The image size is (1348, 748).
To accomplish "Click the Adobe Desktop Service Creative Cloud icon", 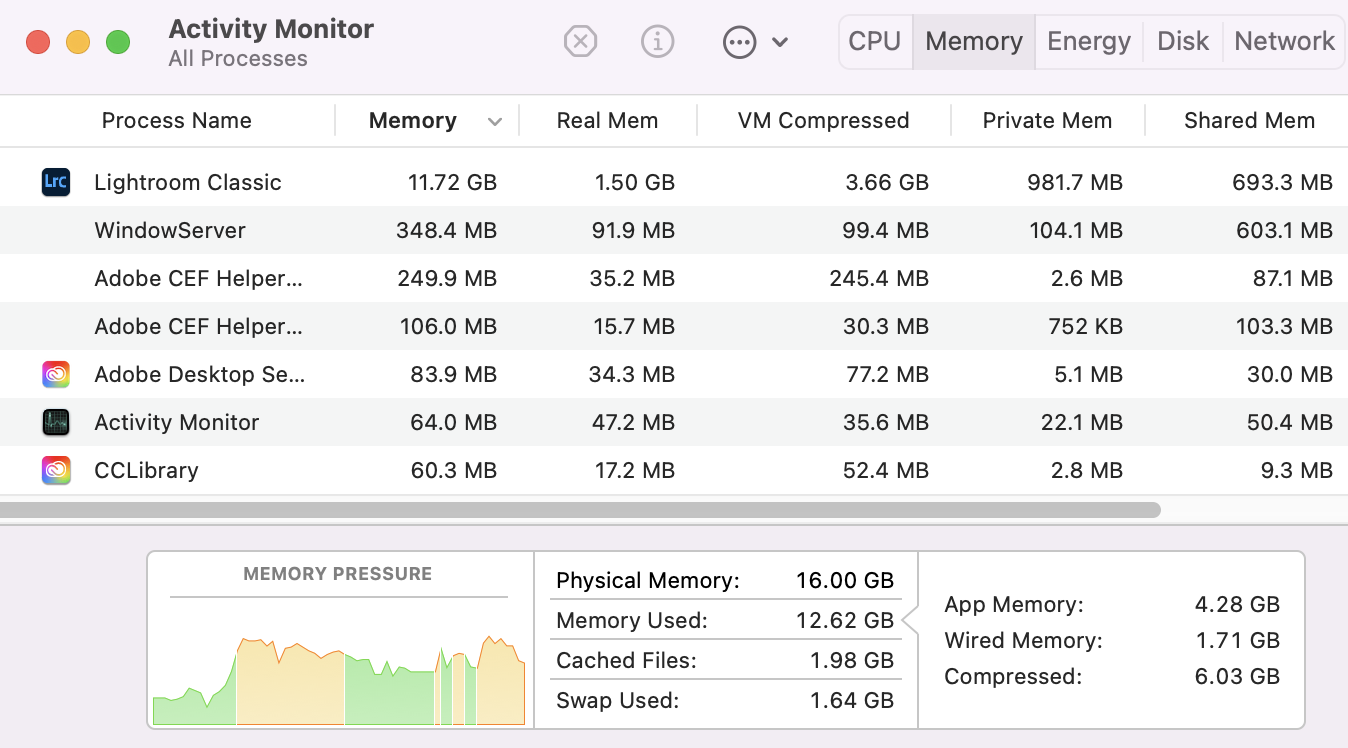I will coord(56,374).
